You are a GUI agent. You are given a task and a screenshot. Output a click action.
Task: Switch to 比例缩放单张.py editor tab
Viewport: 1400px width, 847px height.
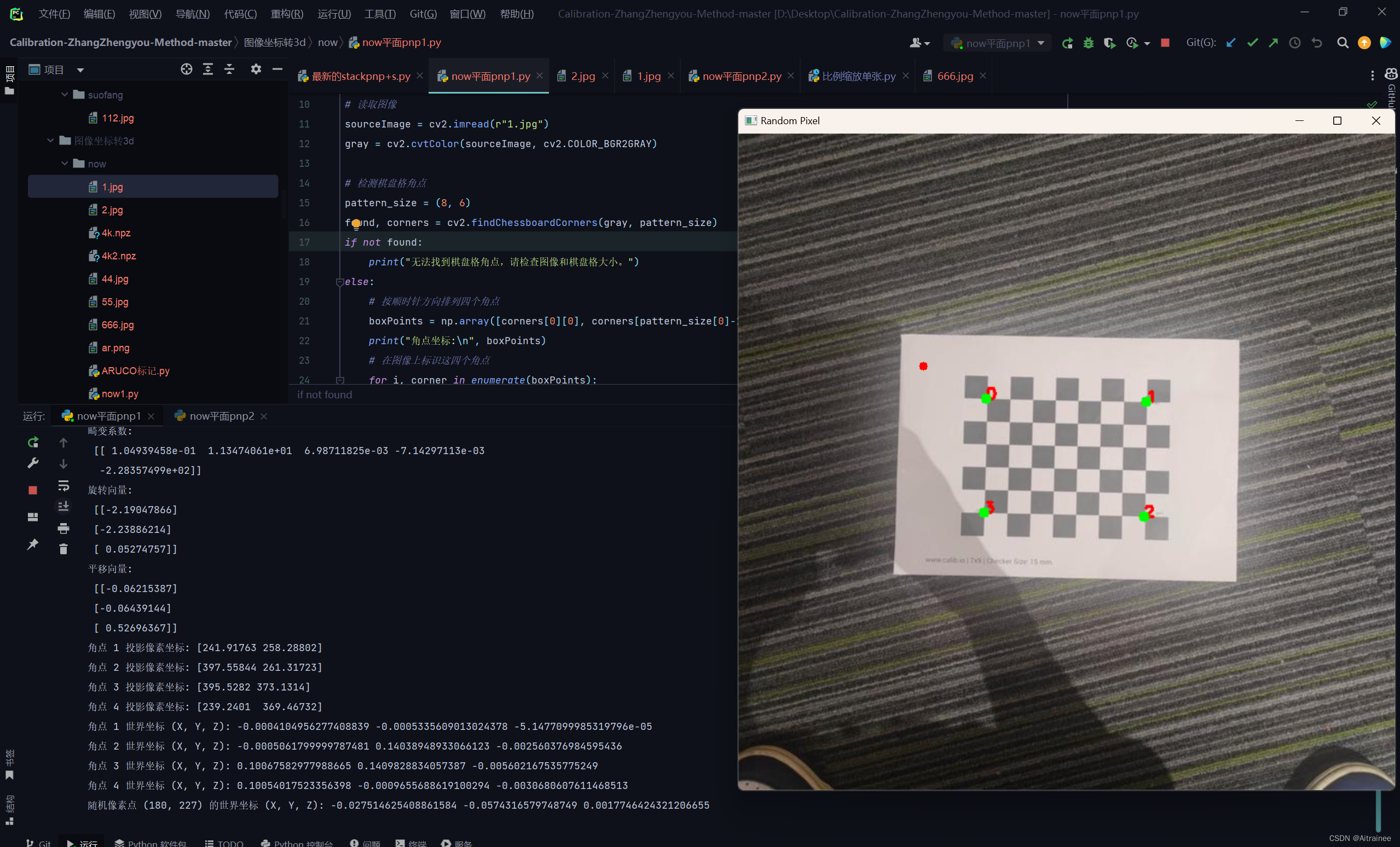[858, 76]
